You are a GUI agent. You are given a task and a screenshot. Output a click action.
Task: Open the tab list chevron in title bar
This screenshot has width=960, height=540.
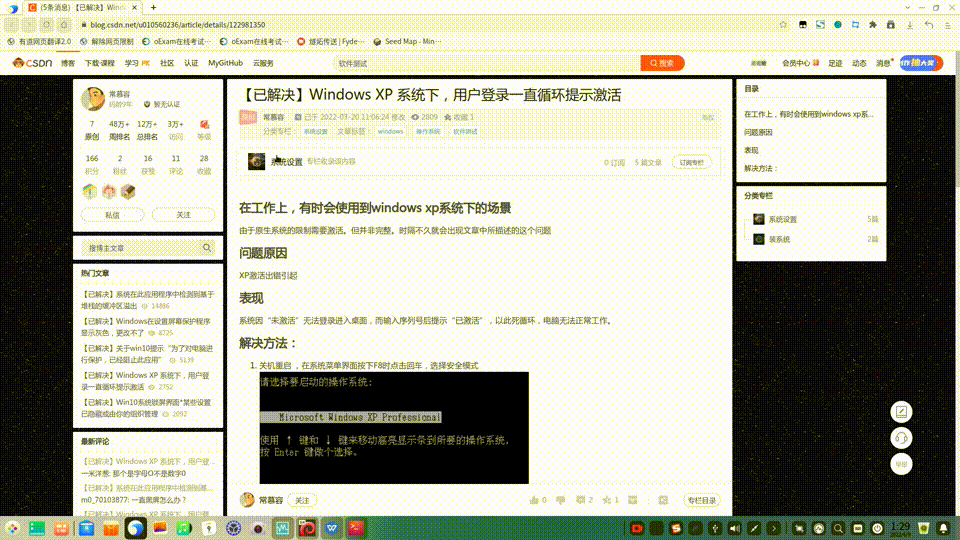coord(907,7)
